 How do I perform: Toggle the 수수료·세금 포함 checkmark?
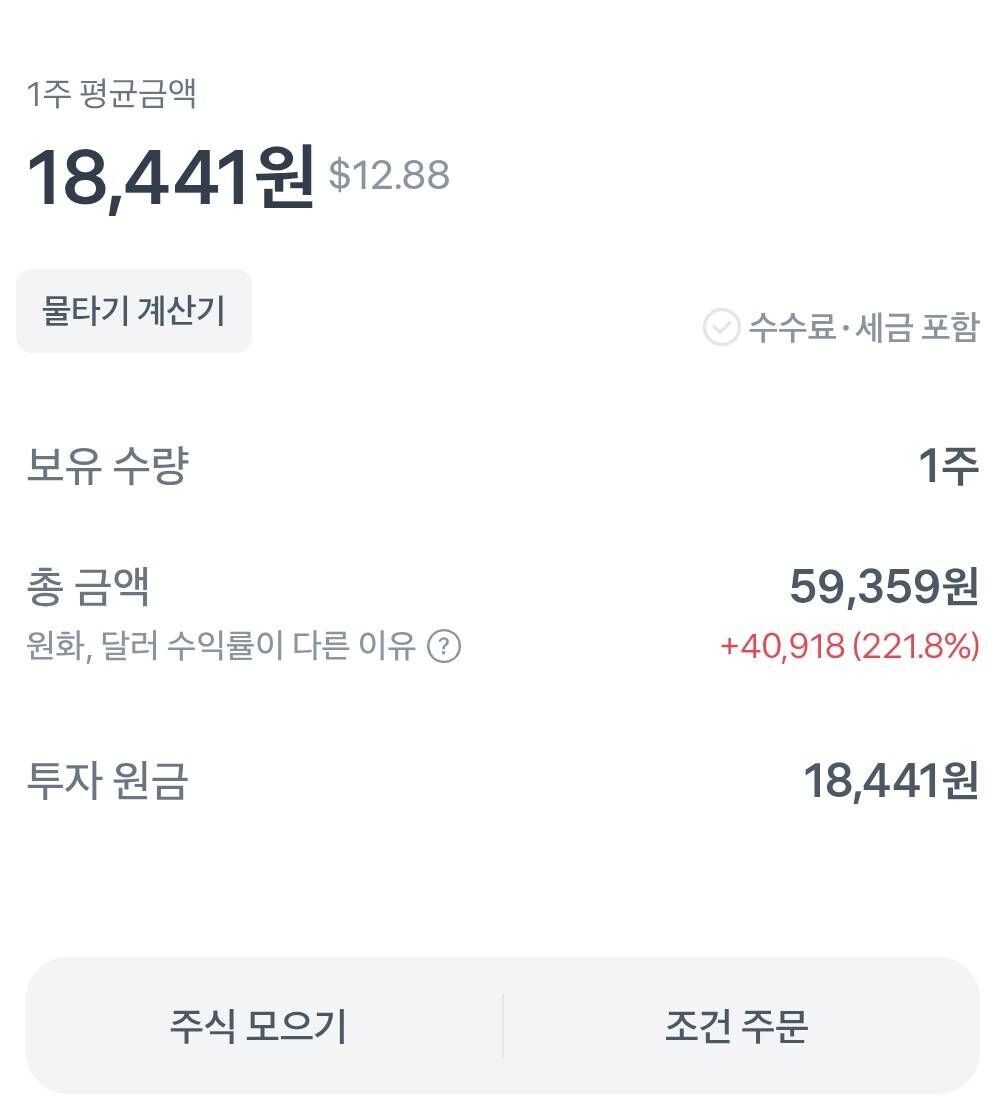pyautogui.click(x=721, y=327)
